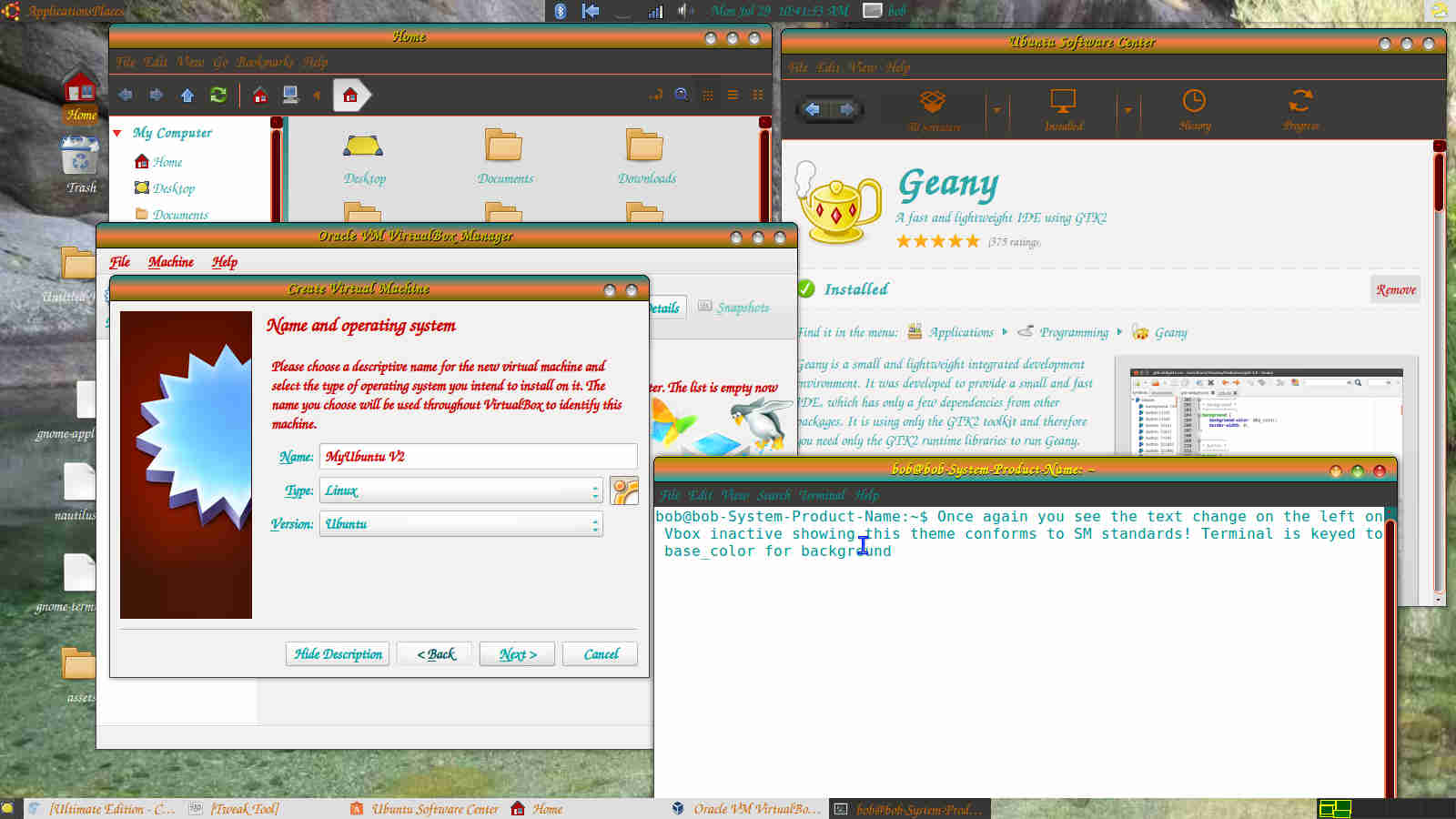Expand the Installed dropdown arrow
1456x819 pixels.
[1128, 110]
